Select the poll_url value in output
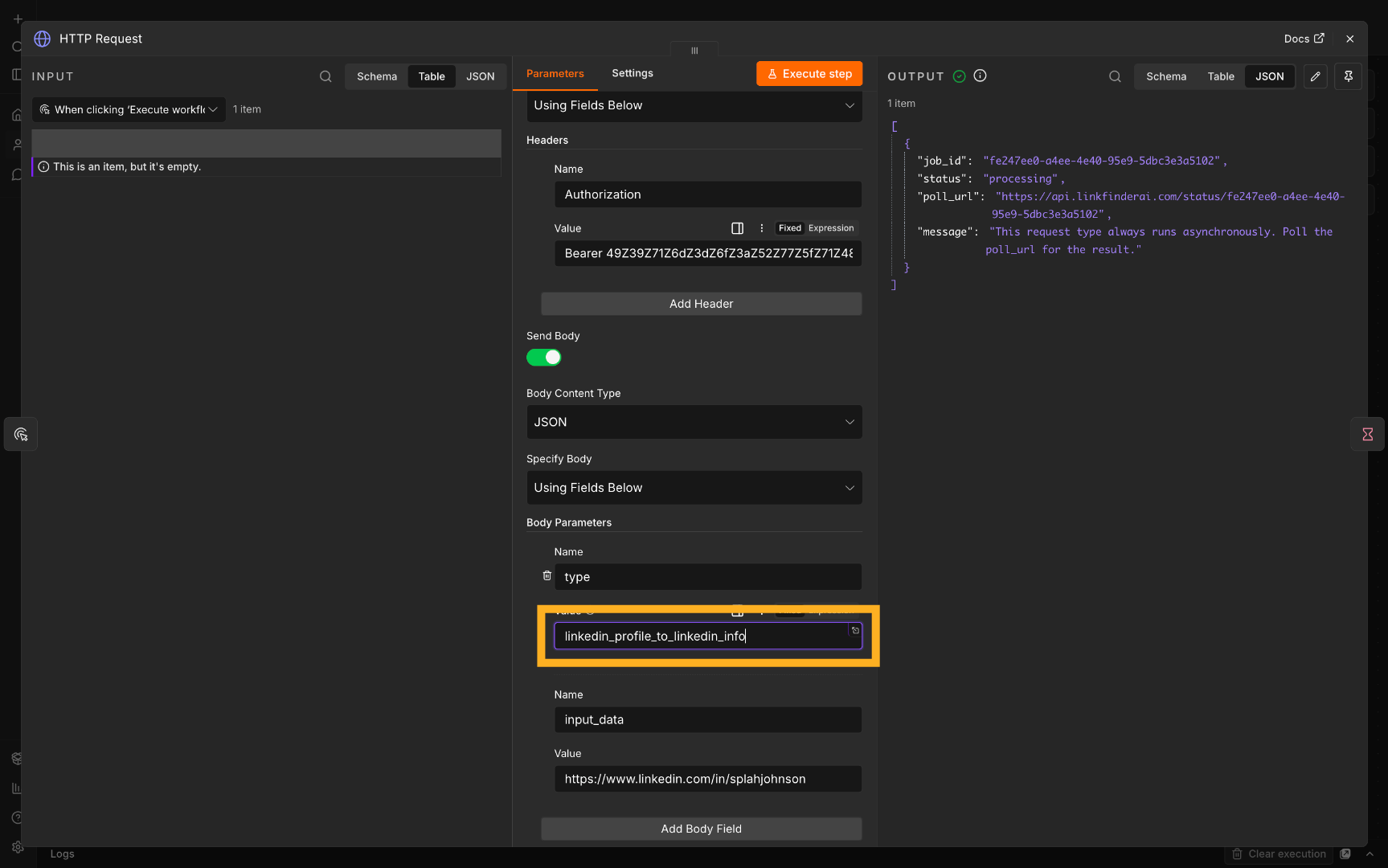Viewport: 1388px width, 868px height. (x=1169, y=205)
